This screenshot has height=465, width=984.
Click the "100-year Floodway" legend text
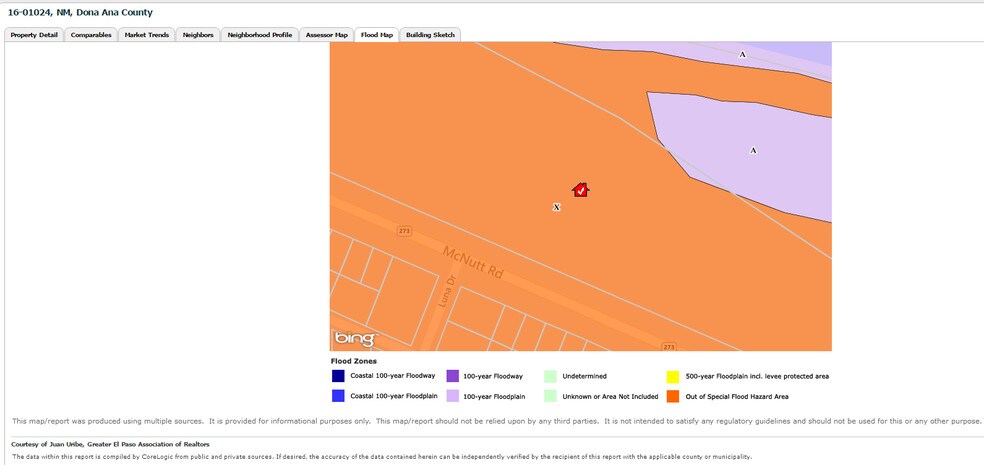pos(493,377)
